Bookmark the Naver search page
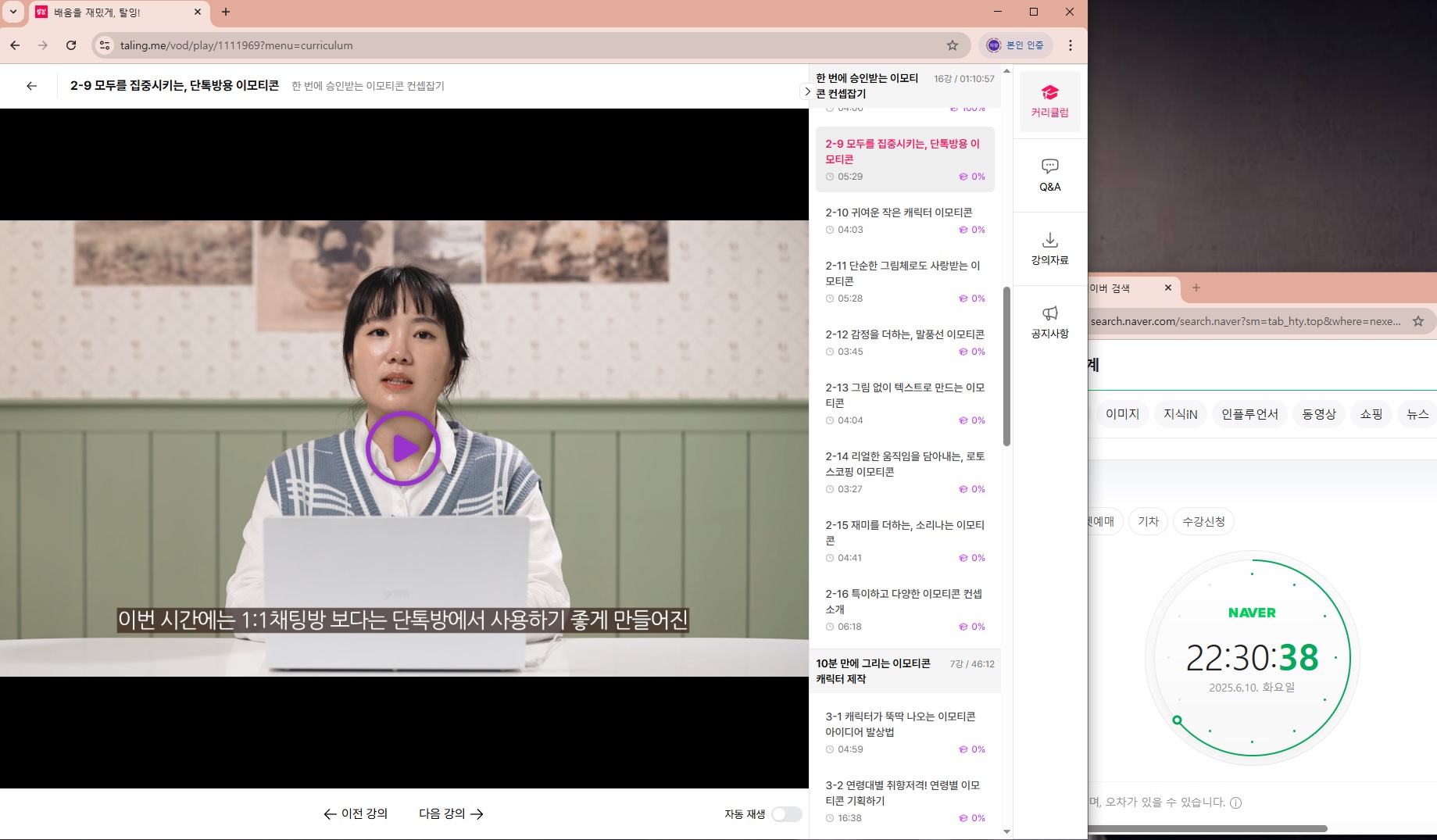The height and width of the screenshot is (840, 1437). [1418, 321]
